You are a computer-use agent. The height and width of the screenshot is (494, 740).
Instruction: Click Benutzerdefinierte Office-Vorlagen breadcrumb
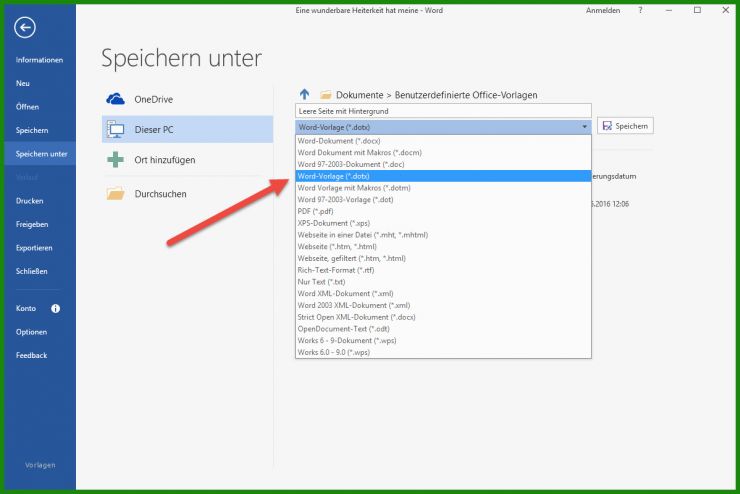pos(466,95)
